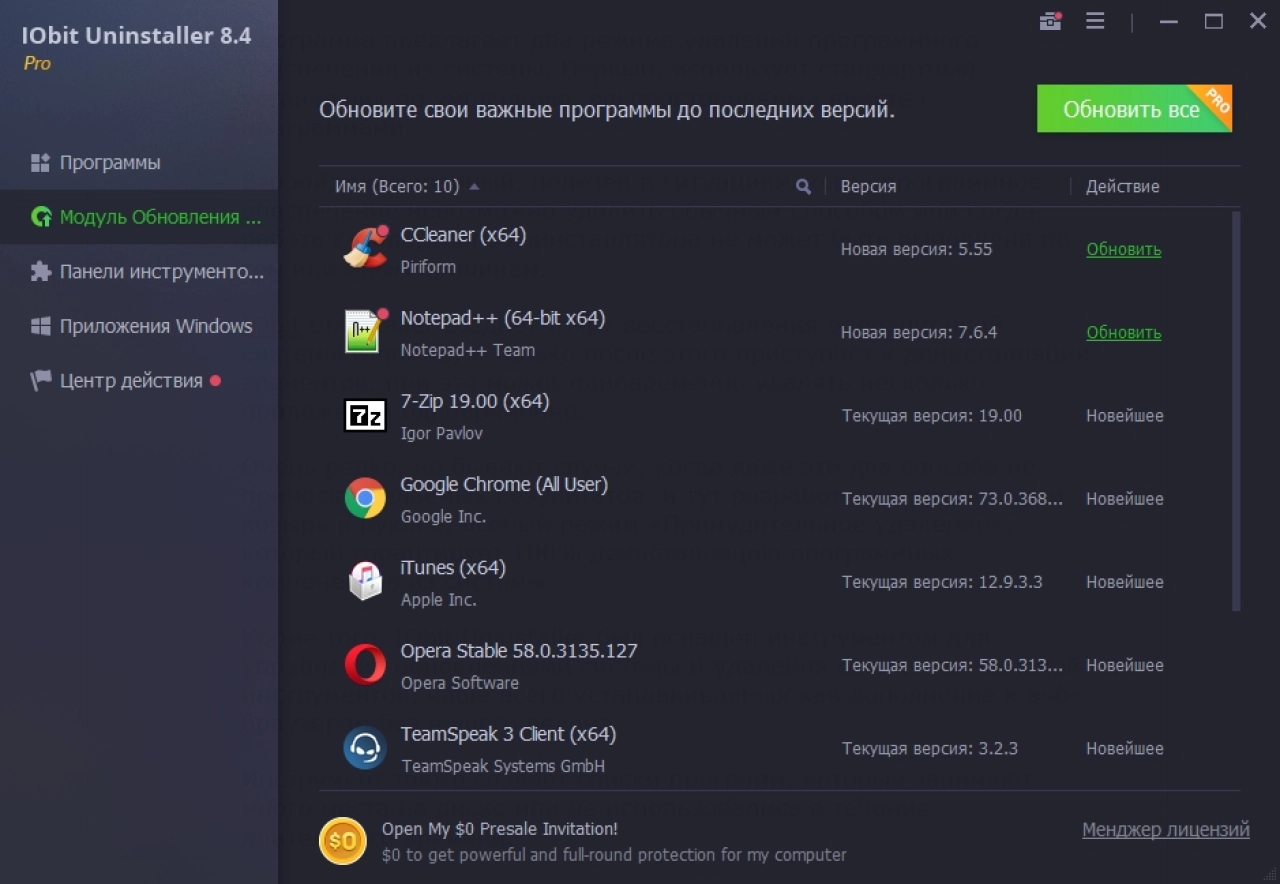Click Обновить link for Notepad++
The height and width of the screenshot is (884, 1280).
1124,332
